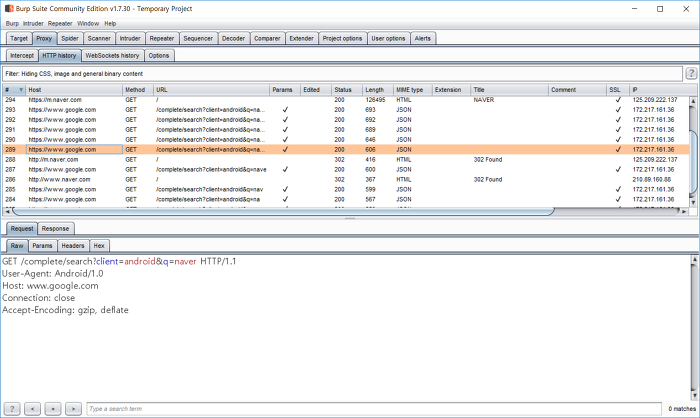Screen dimensions: 700x418
Task: Sort by the # column arrow
Action: pos(21,90)
